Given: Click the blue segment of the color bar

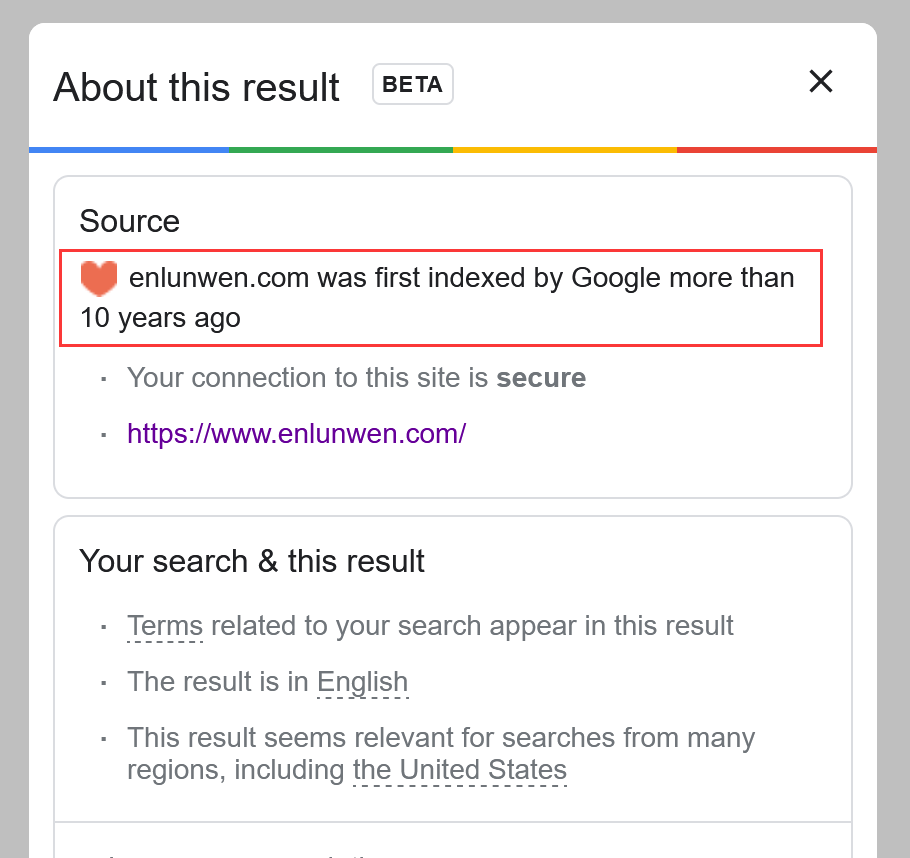Looking at the screenshot, I should [x=129, y=150].
